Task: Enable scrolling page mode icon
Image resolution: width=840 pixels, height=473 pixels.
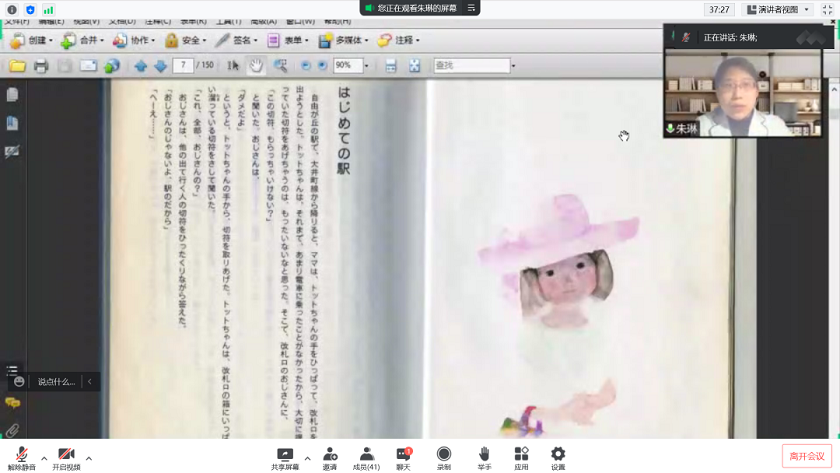Action: coord(391,66)
